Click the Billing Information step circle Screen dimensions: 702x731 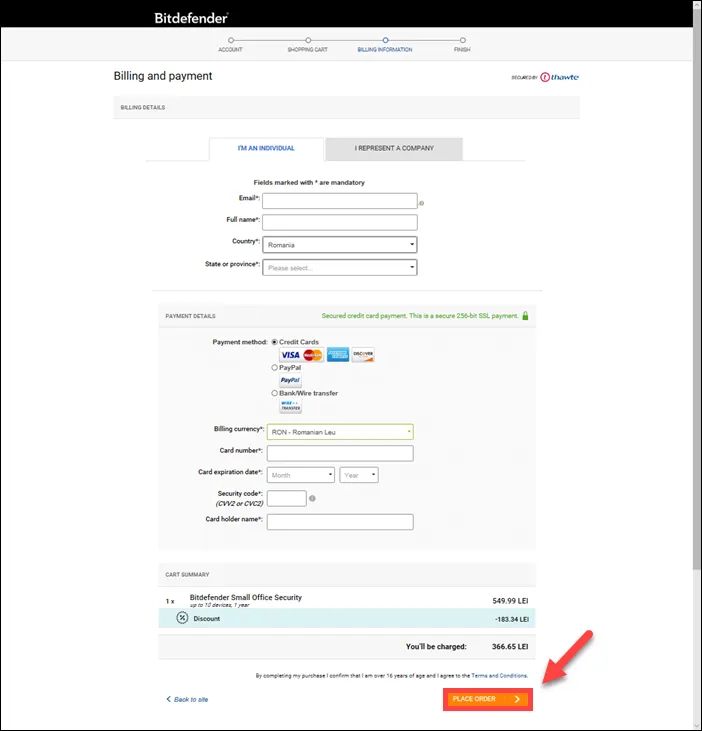click(385, 41)
